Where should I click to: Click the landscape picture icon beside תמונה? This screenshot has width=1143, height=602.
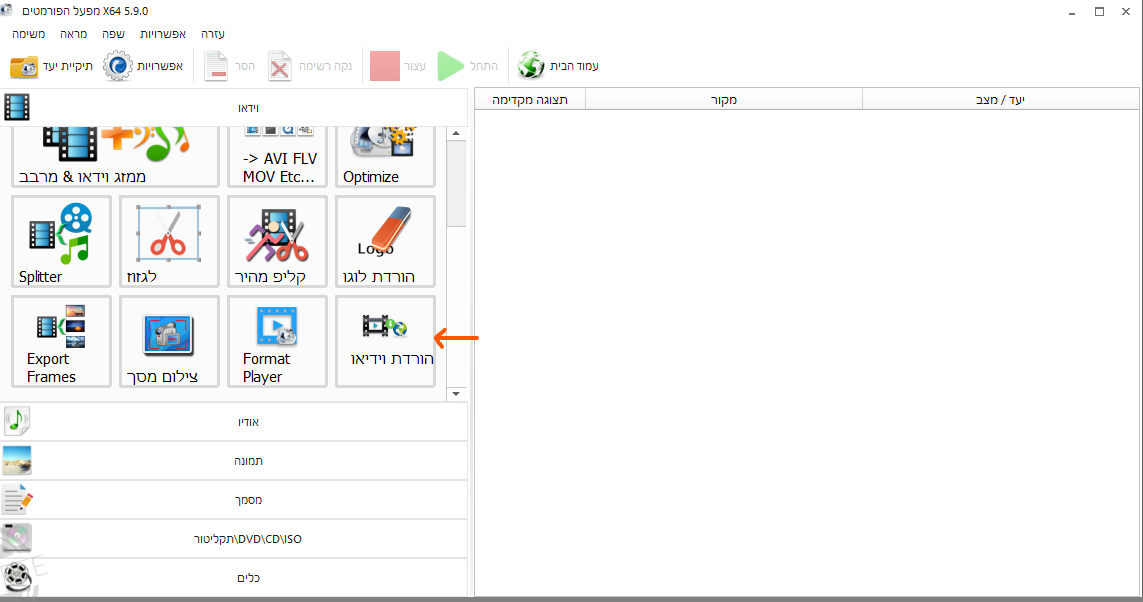coord(17,461)
